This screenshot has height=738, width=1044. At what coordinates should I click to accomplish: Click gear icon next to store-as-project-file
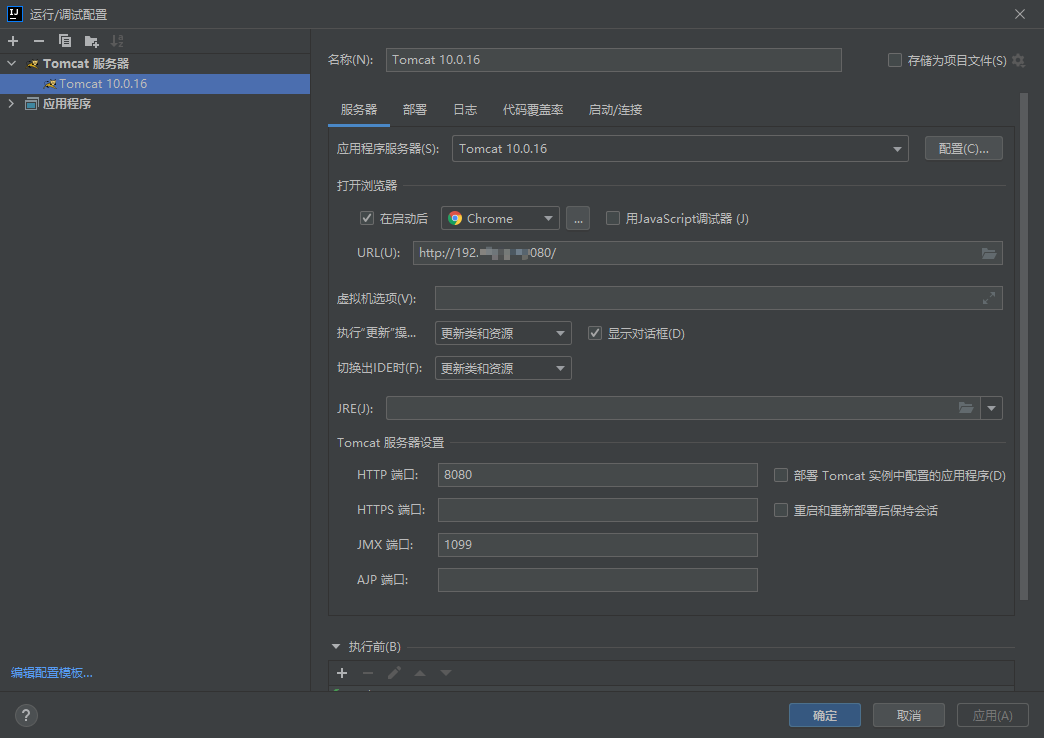click(x=1019, y=61)
